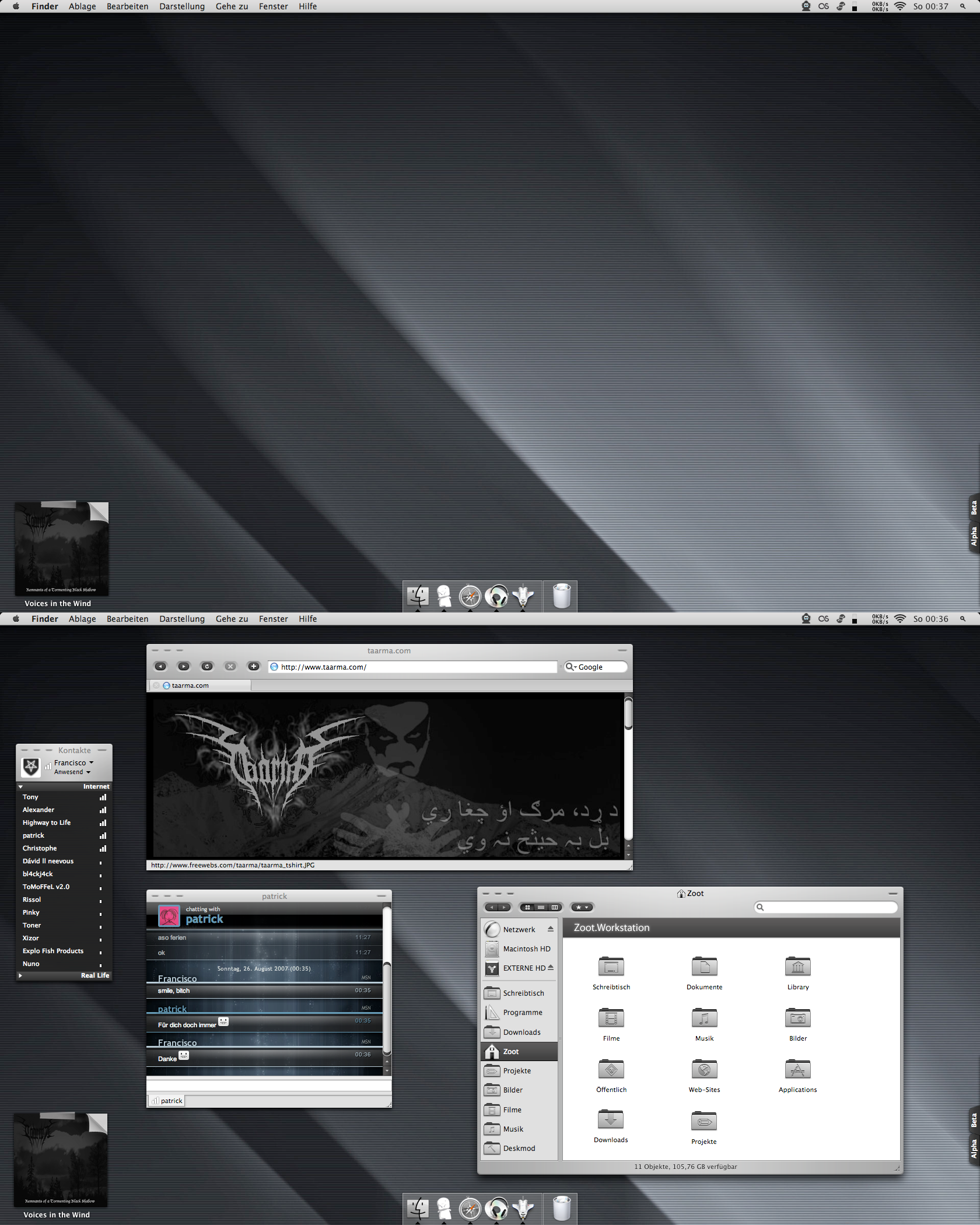Go forward in the Safari window
Image resolution: width=980 pixels, height=1225 pixels.
point(184,666)
